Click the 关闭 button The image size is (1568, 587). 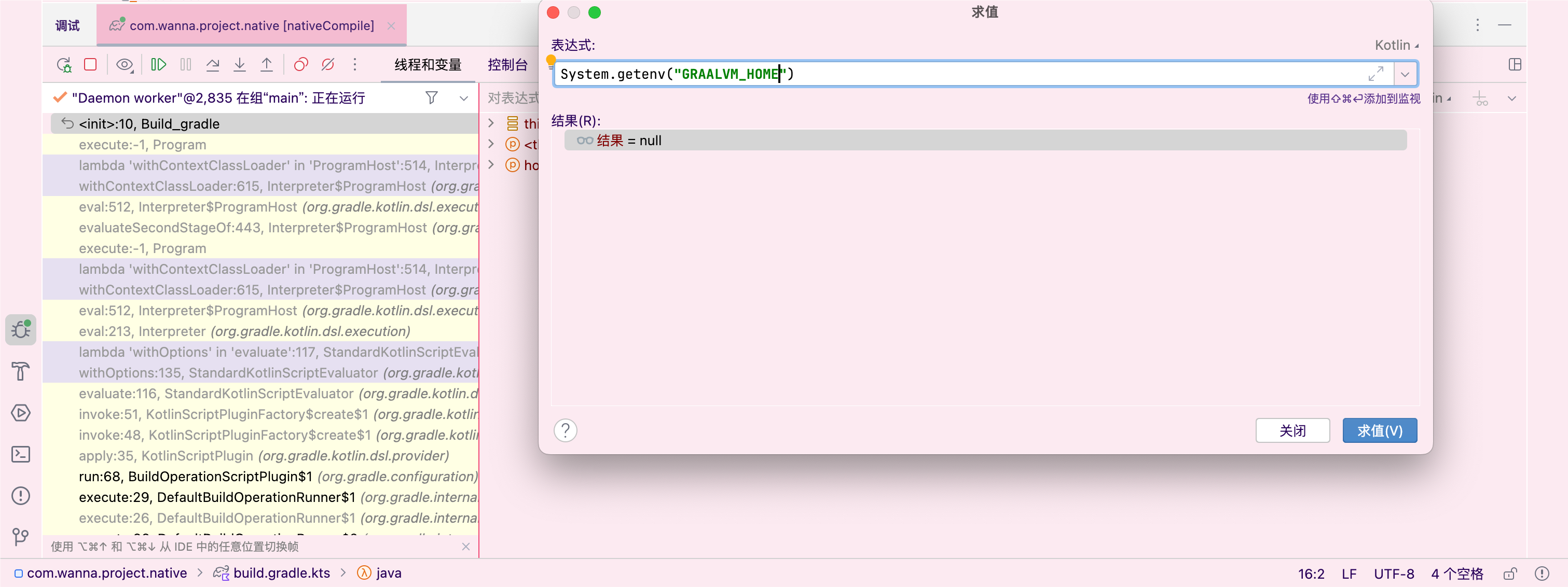(x=1292, y=431)
